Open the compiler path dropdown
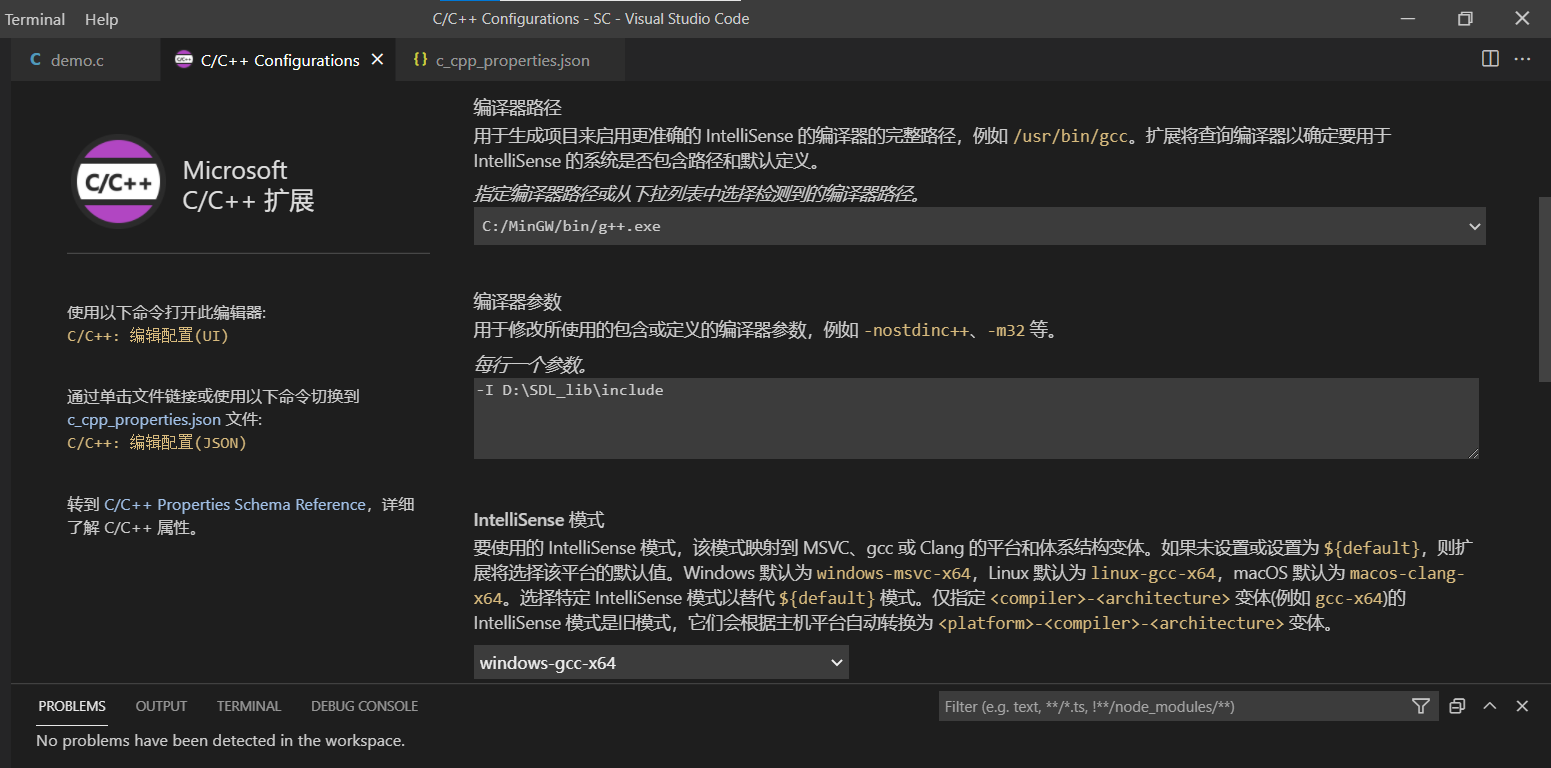Viewport: 1551px width, 768px height. [x=979, y=226]
